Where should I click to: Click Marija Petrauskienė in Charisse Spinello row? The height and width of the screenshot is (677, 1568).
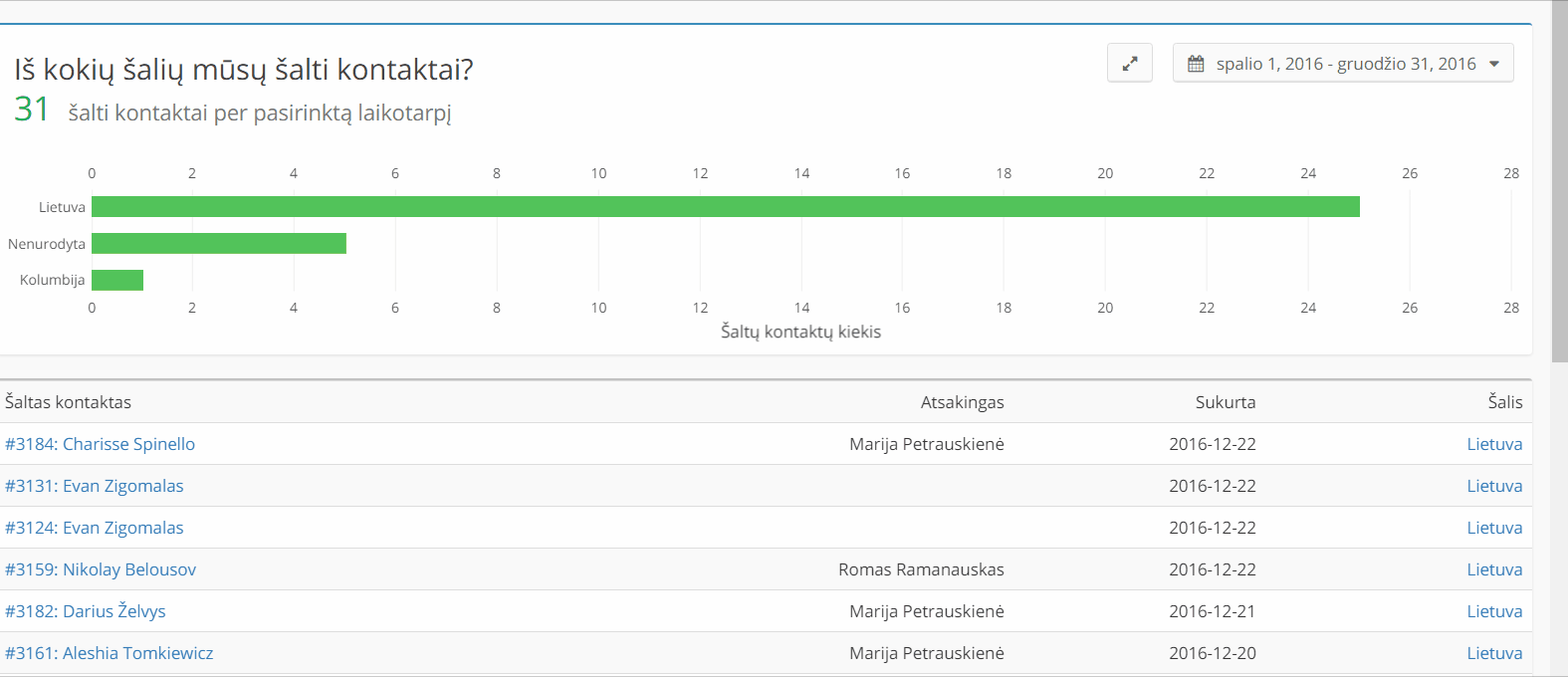point(927,444)
